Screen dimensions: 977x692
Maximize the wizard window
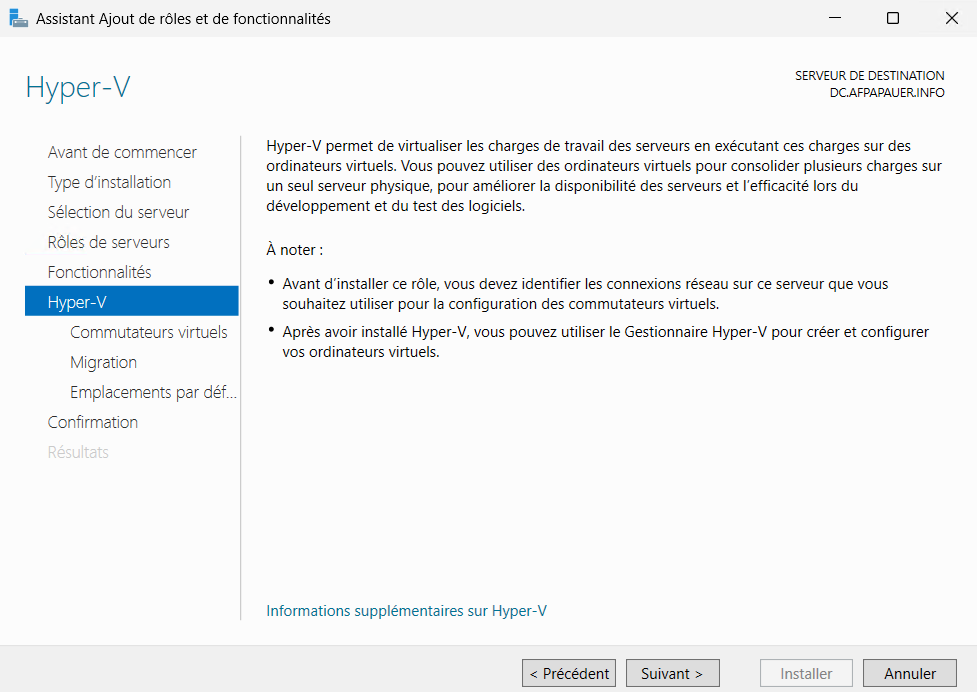coord(893,18)
